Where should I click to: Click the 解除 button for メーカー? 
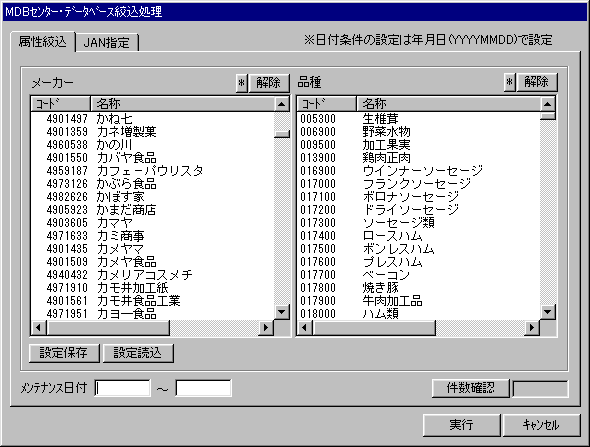[269, 82]
